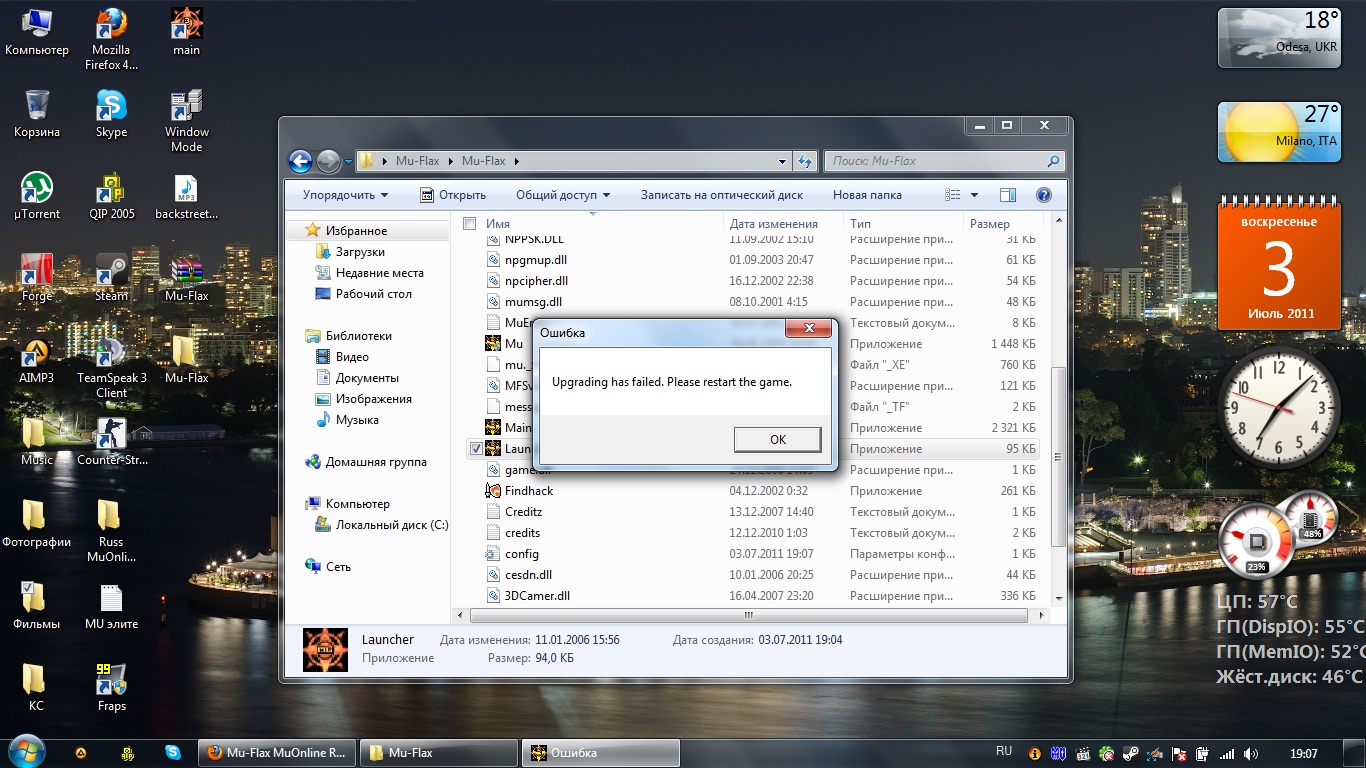The width and height of the screenshot is (1366, 768).
Task: Open the Fraps desktop icon
Action: (111, 681)
